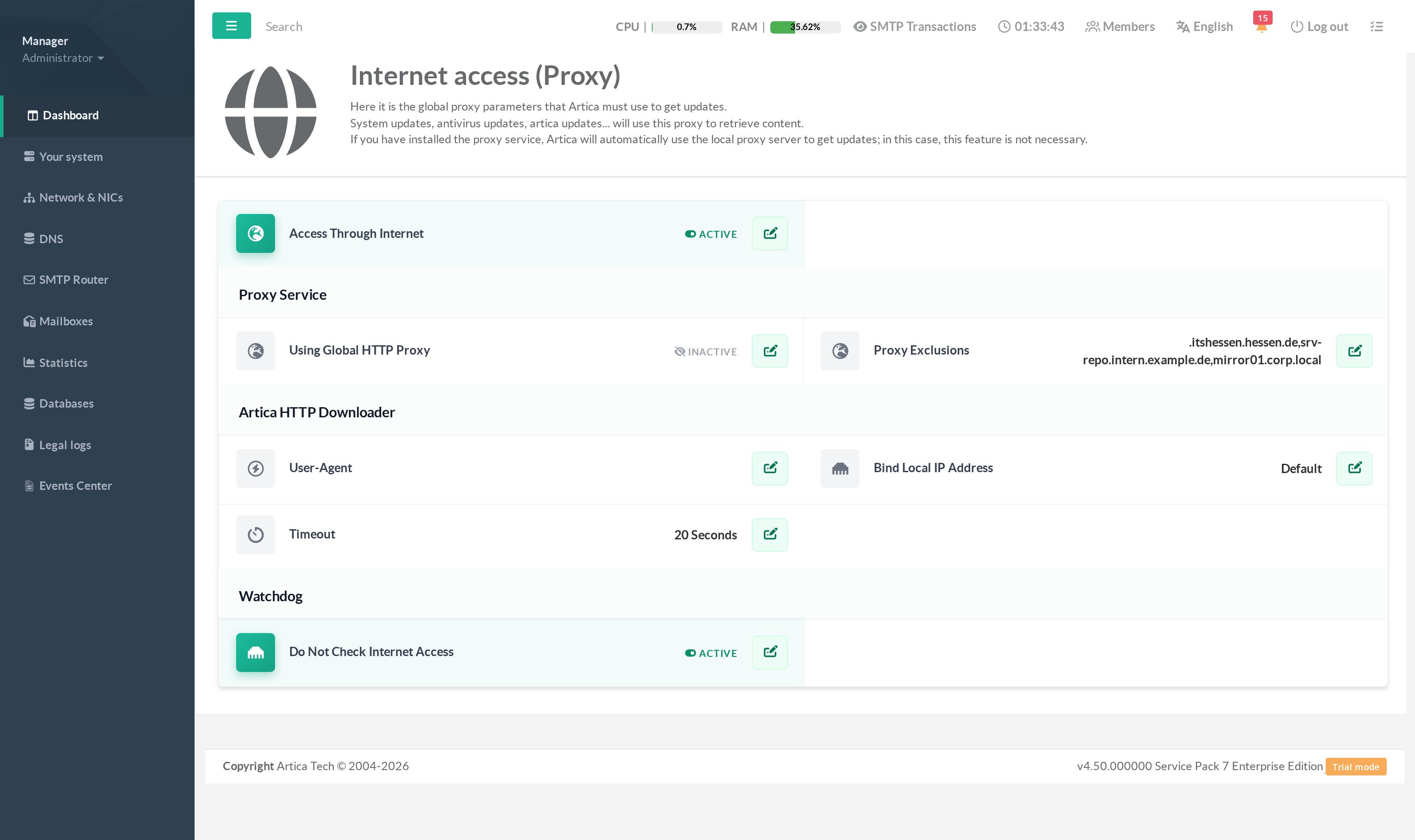Viewport: 1415px width, 840px height.
Task: Open Dashboard in the sidebar
Action: [x=97, y=115]
